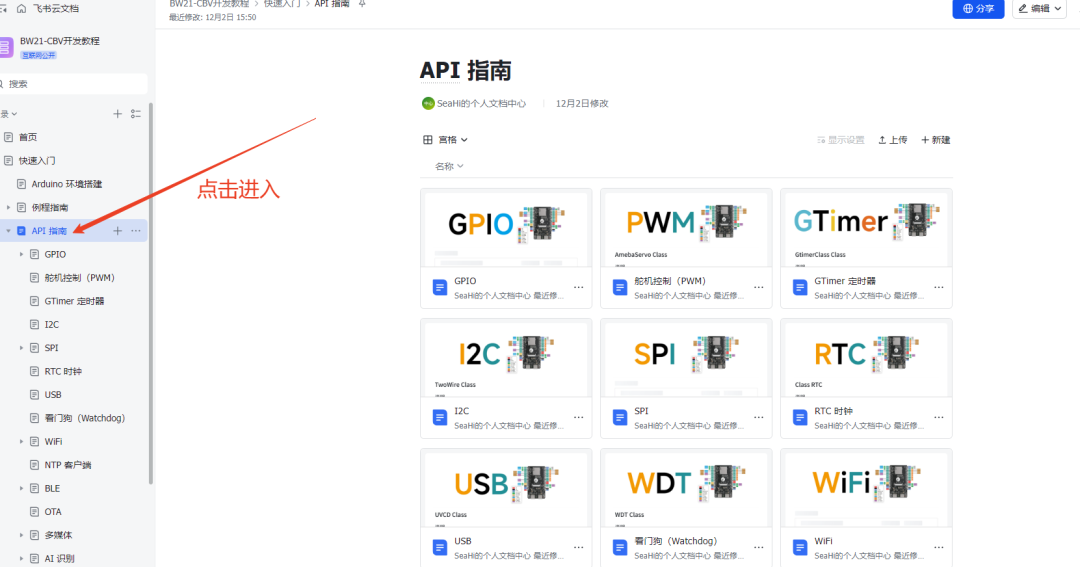Click the blue doc icon of the I2C card
1080x567 pixels.
[x=439, y=417]
